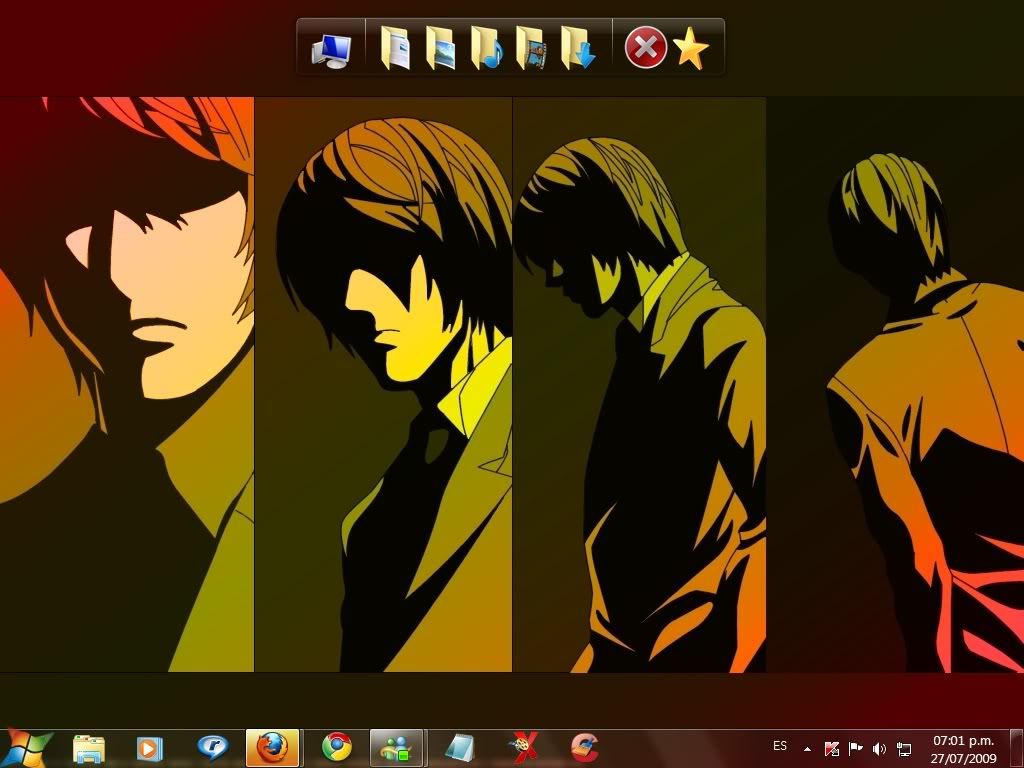The height and width of the screenshot is (768, 1024).
Task: Open the volume control in the tray
Action: pos(880,749)
